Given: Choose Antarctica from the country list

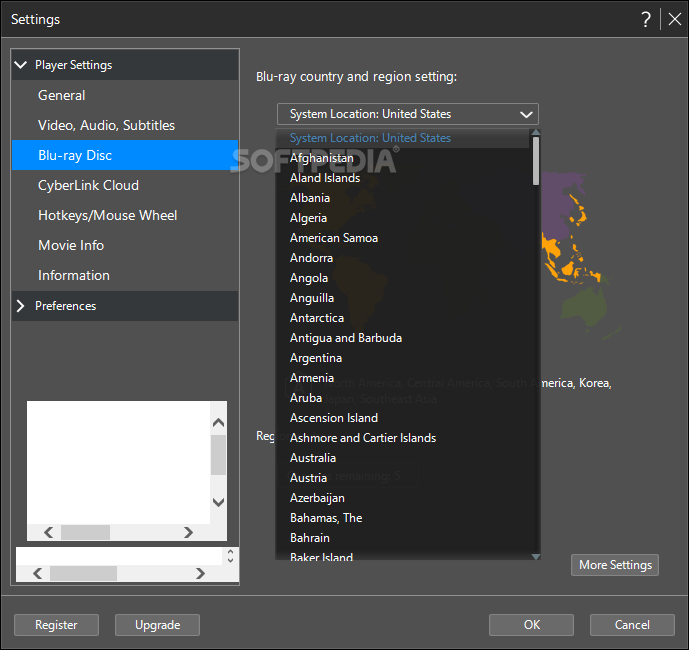Looking at the screenshot, I should (403, 318).
